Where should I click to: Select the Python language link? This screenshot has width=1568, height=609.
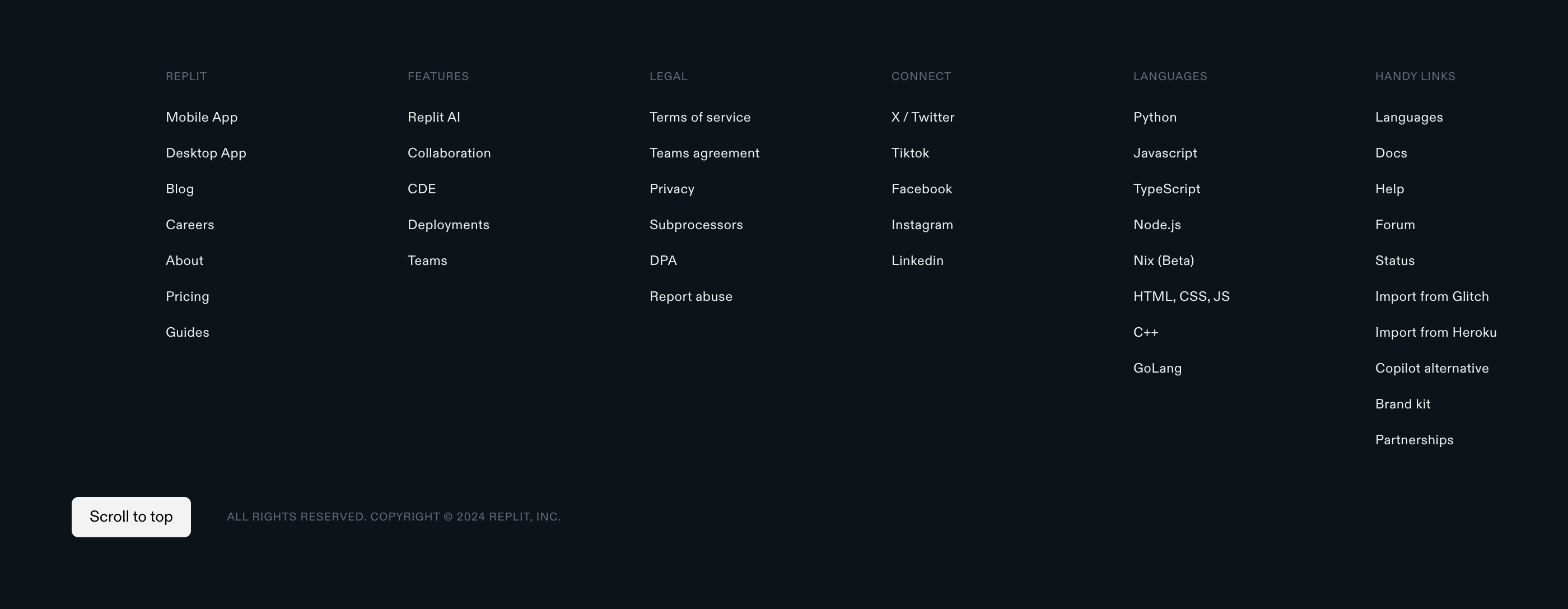tap(1154, 117)
